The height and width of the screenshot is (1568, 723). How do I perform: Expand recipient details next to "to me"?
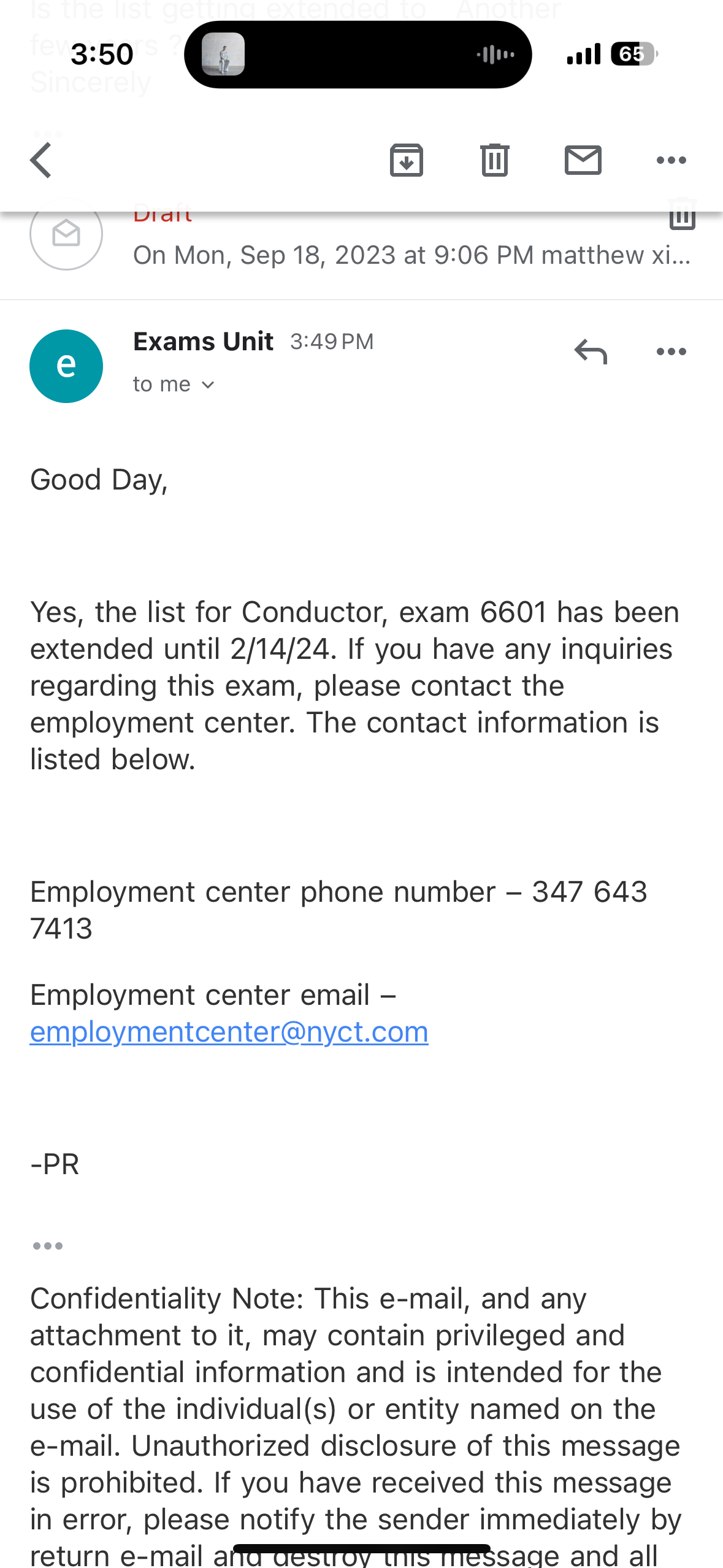point(208,385)
